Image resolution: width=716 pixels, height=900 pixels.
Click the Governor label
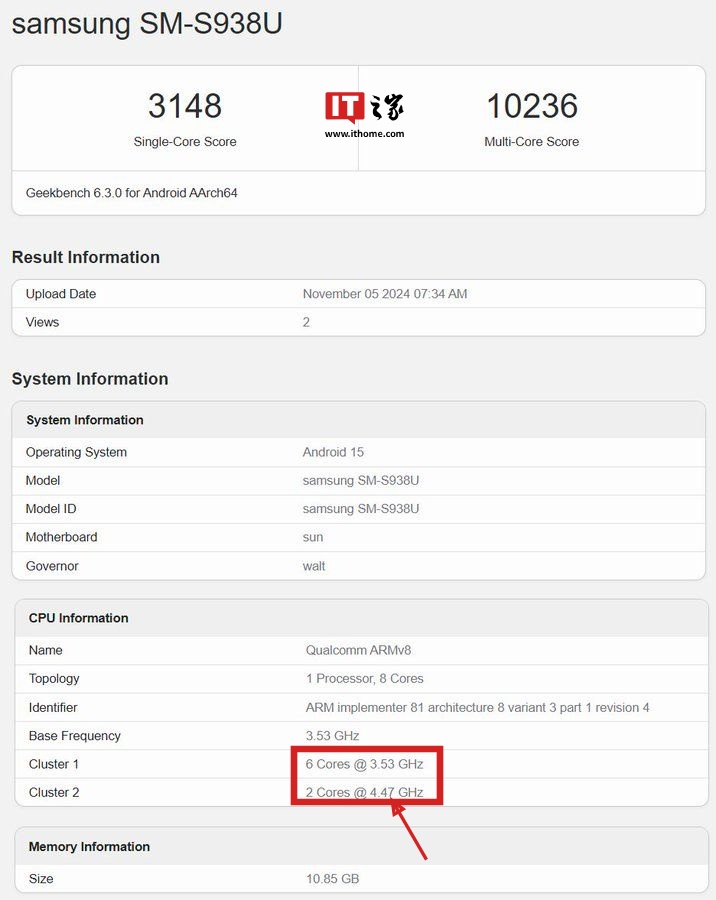coord(52,566)
